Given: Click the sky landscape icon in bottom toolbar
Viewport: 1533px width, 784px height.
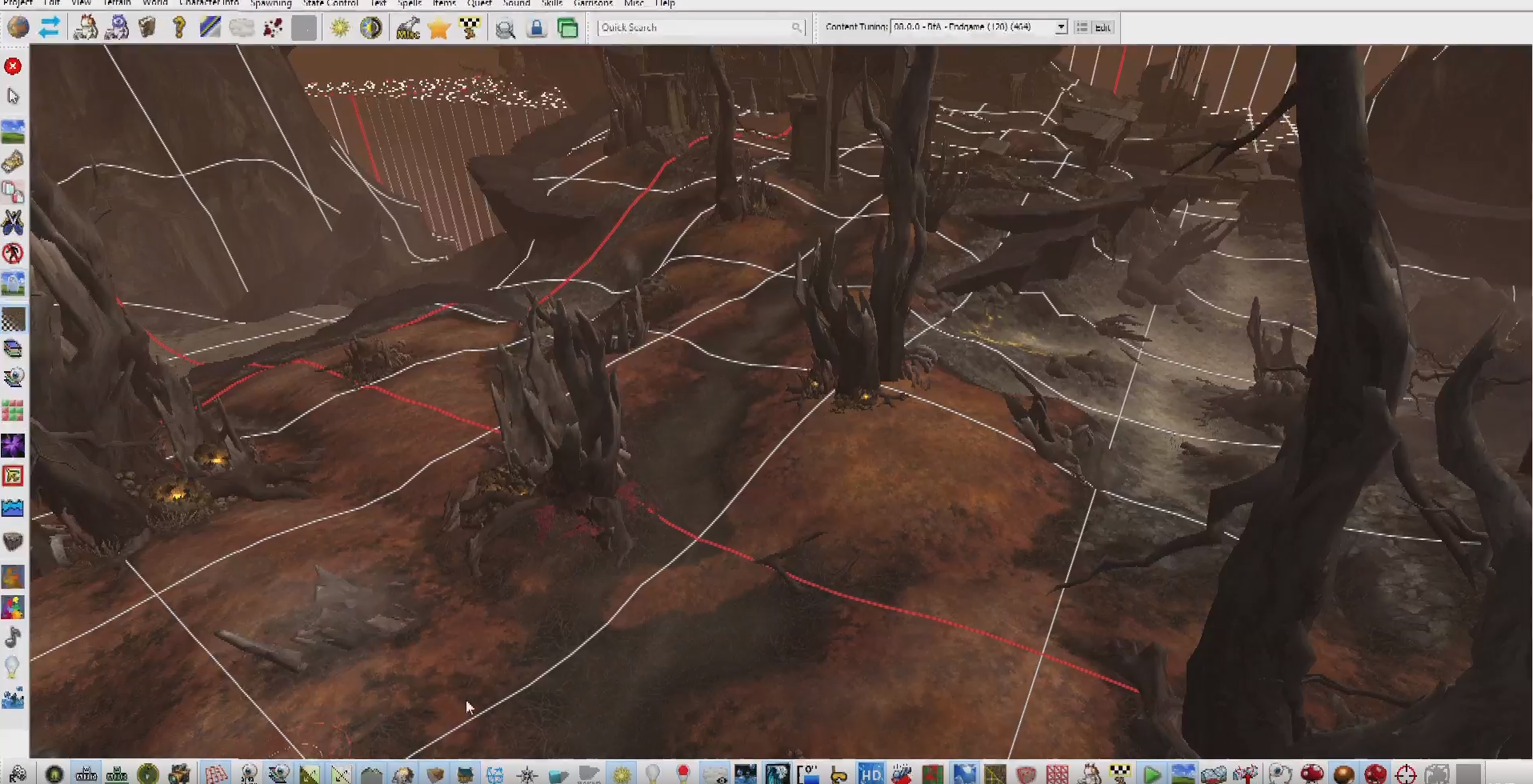Looking at the screenshot, I should (x=1183, y=774).
